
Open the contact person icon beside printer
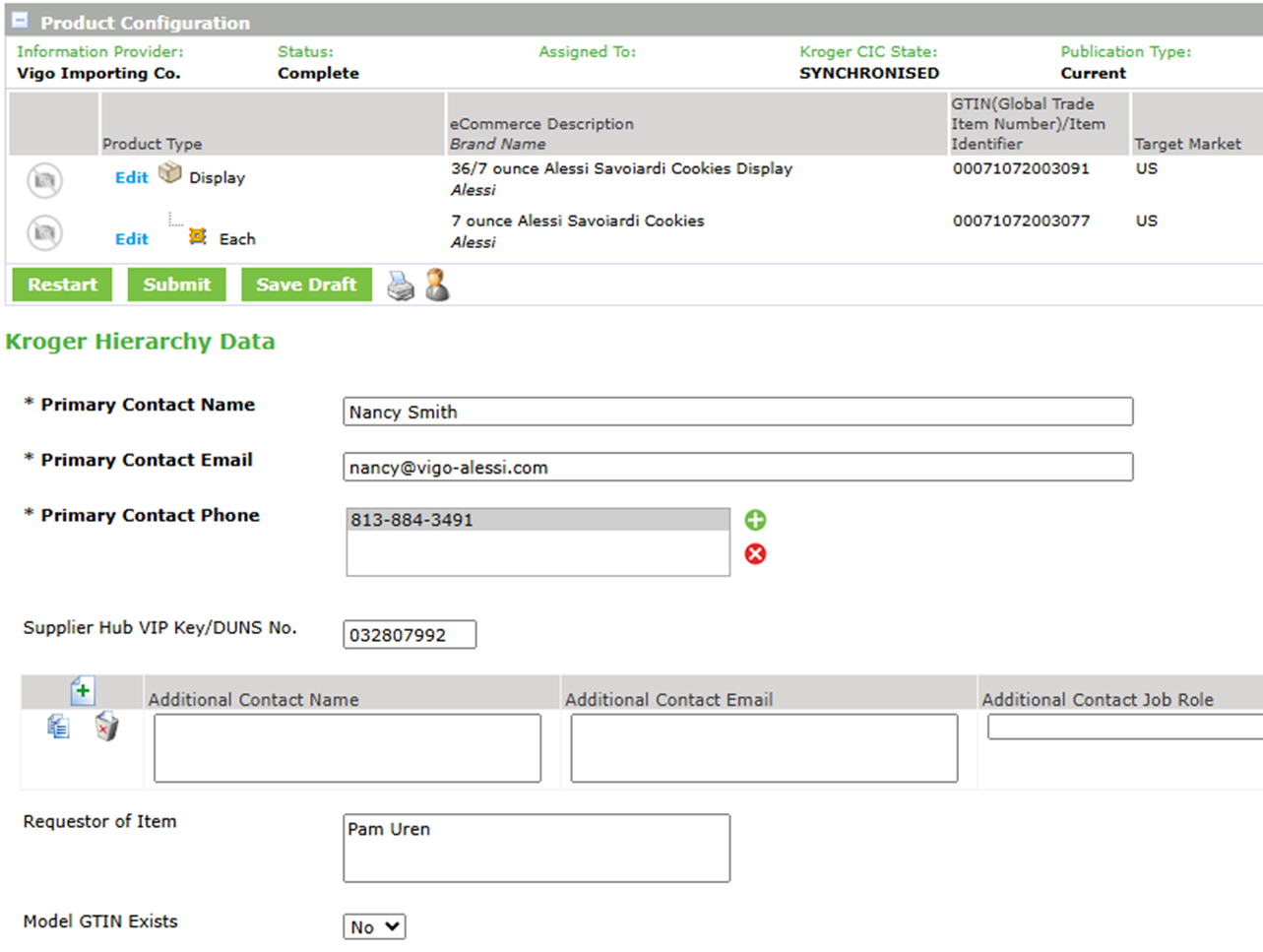click(x=436, y=285)
